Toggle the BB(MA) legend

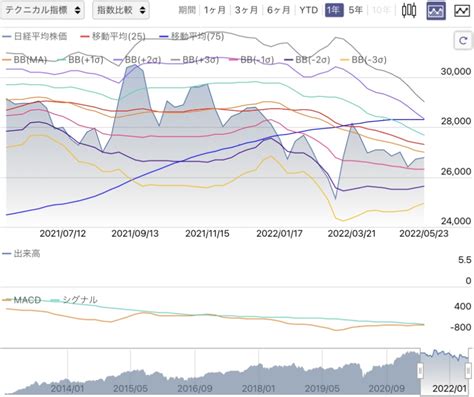click(25, 60)
